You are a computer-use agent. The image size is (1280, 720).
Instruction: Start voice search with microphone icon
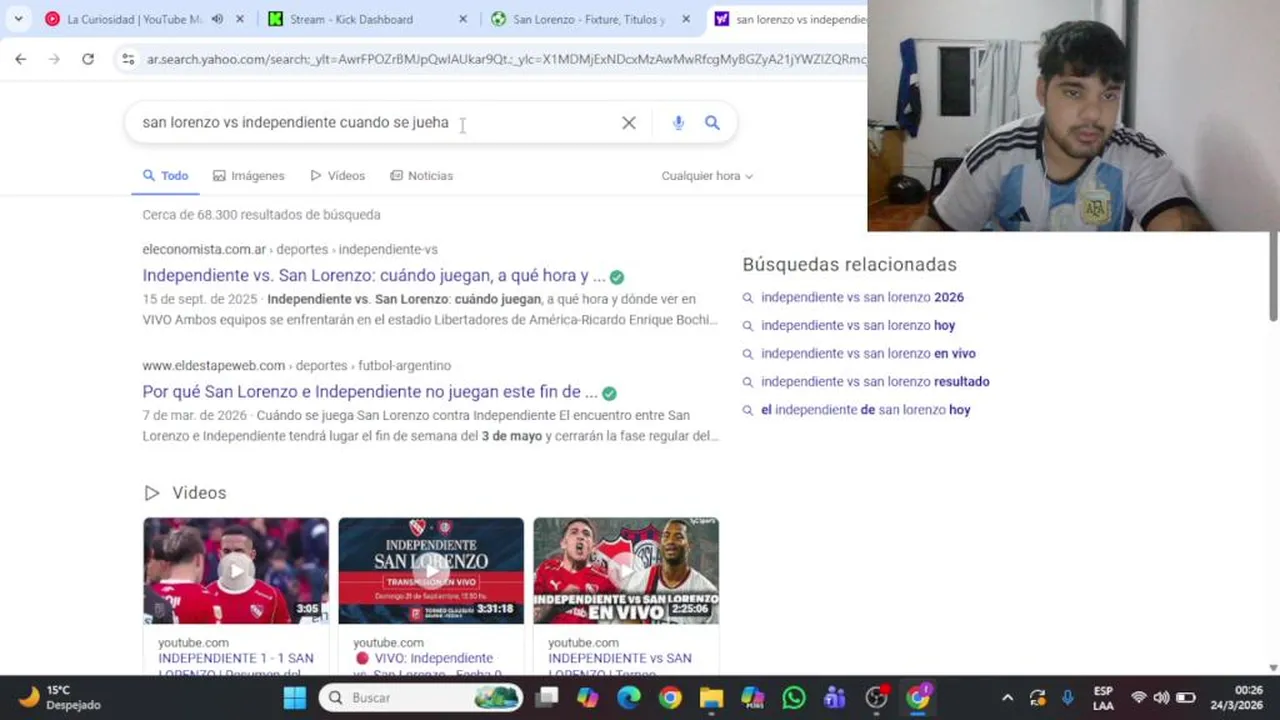tap(678, 122)
